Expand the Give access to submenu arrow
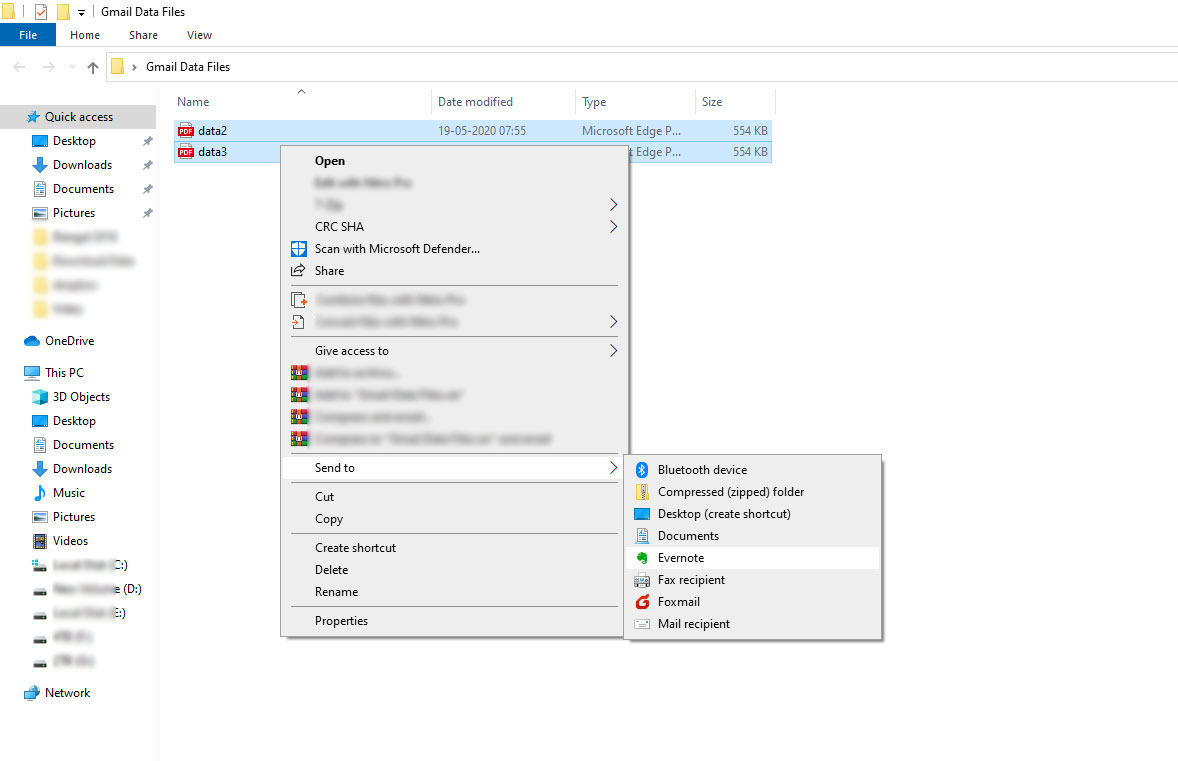Image resolution: width=1178 pixels, height=761 pixels. [x=614, y=351]
